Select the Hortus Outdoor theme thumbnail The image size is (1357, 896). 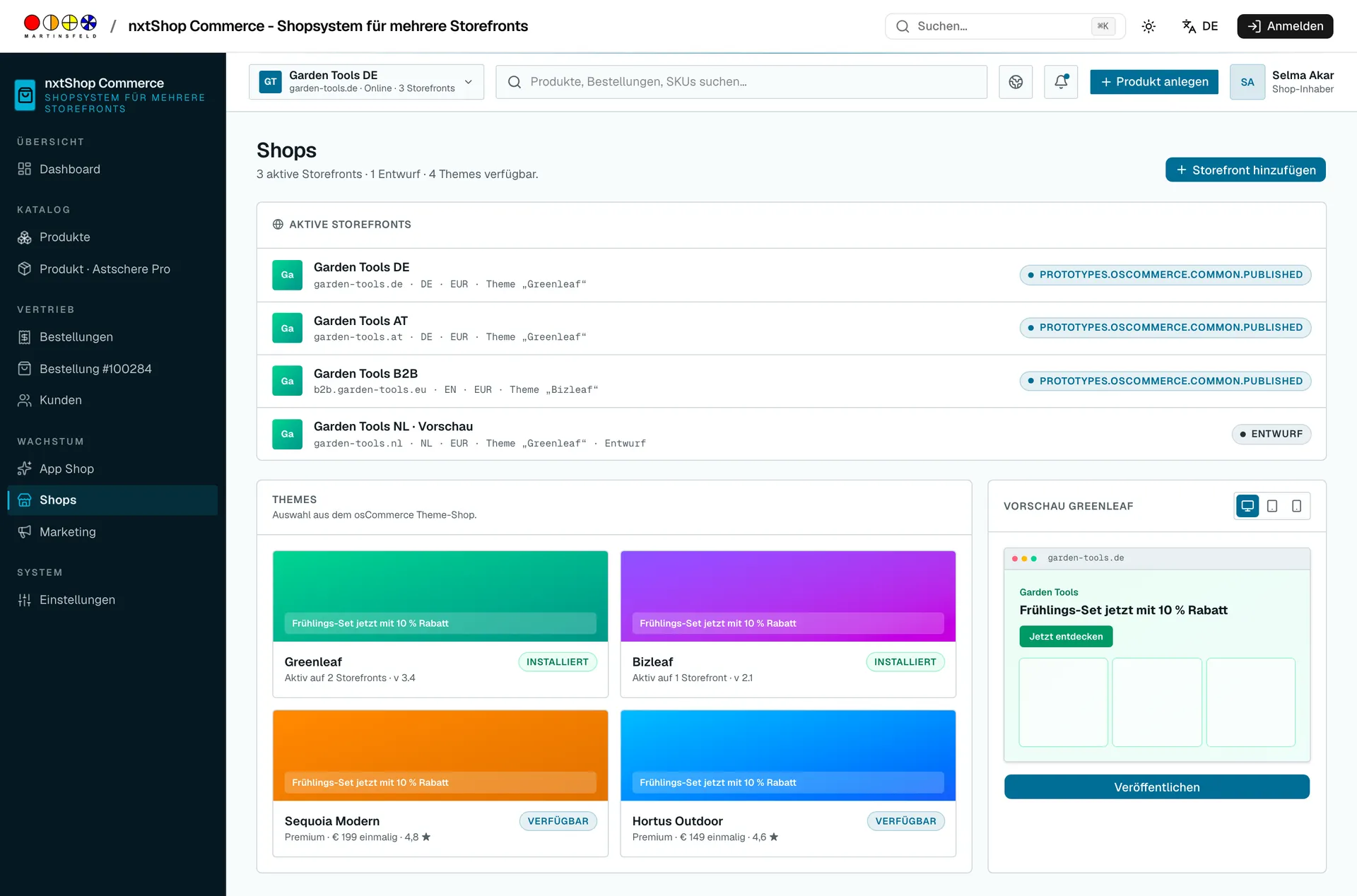(x=788, y=755)
